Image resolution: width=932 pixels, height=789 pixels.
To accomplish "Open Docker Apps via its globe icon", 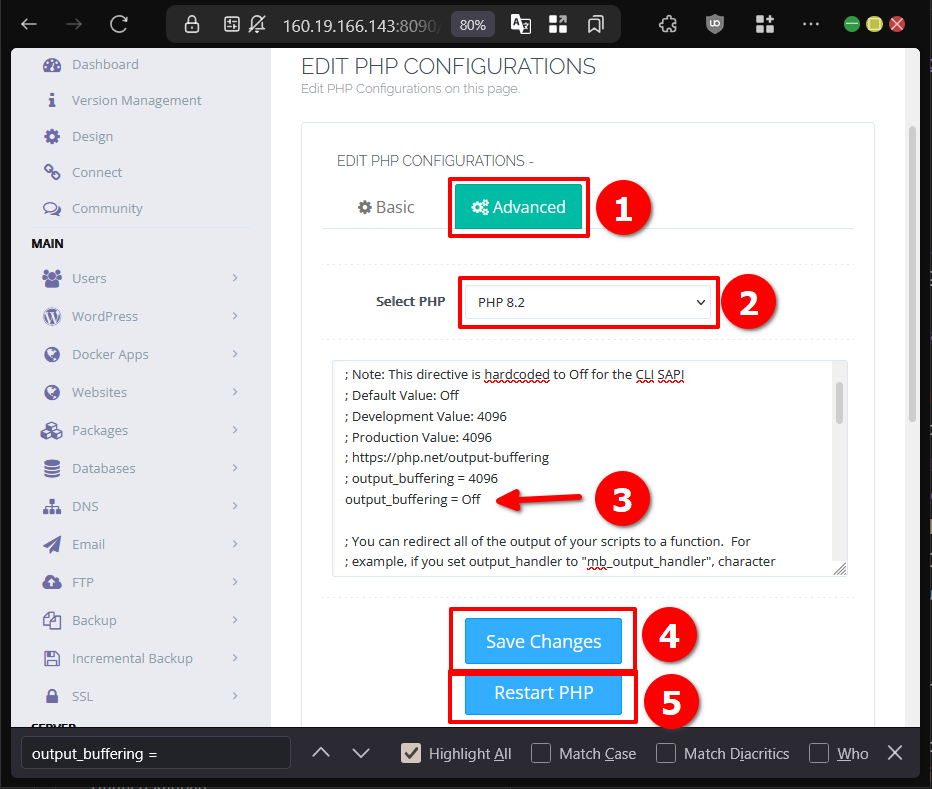I will tap(52, 354).
